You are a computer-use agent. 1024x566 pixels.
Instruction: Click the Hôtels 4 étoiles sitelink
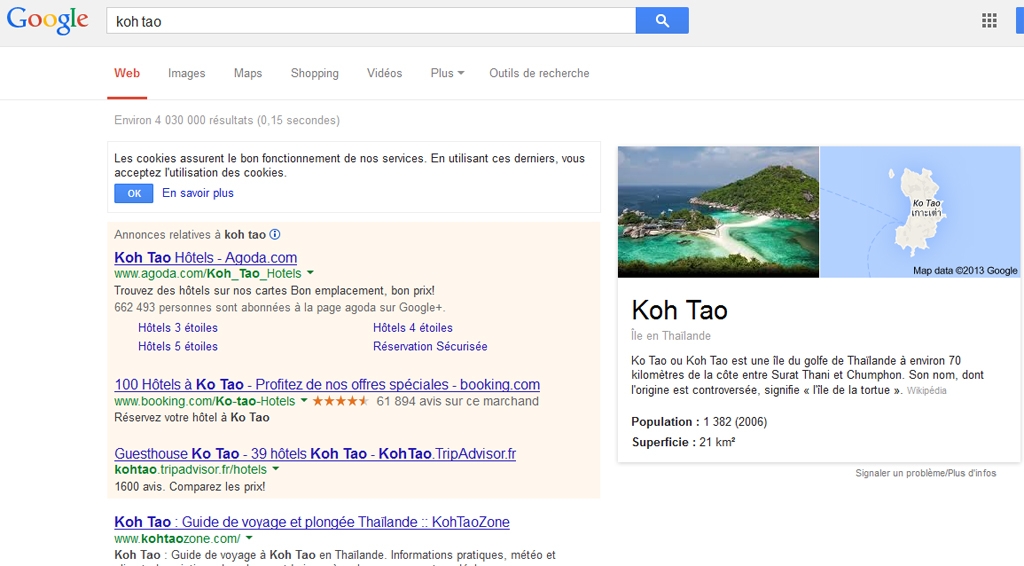click(413, 328)
